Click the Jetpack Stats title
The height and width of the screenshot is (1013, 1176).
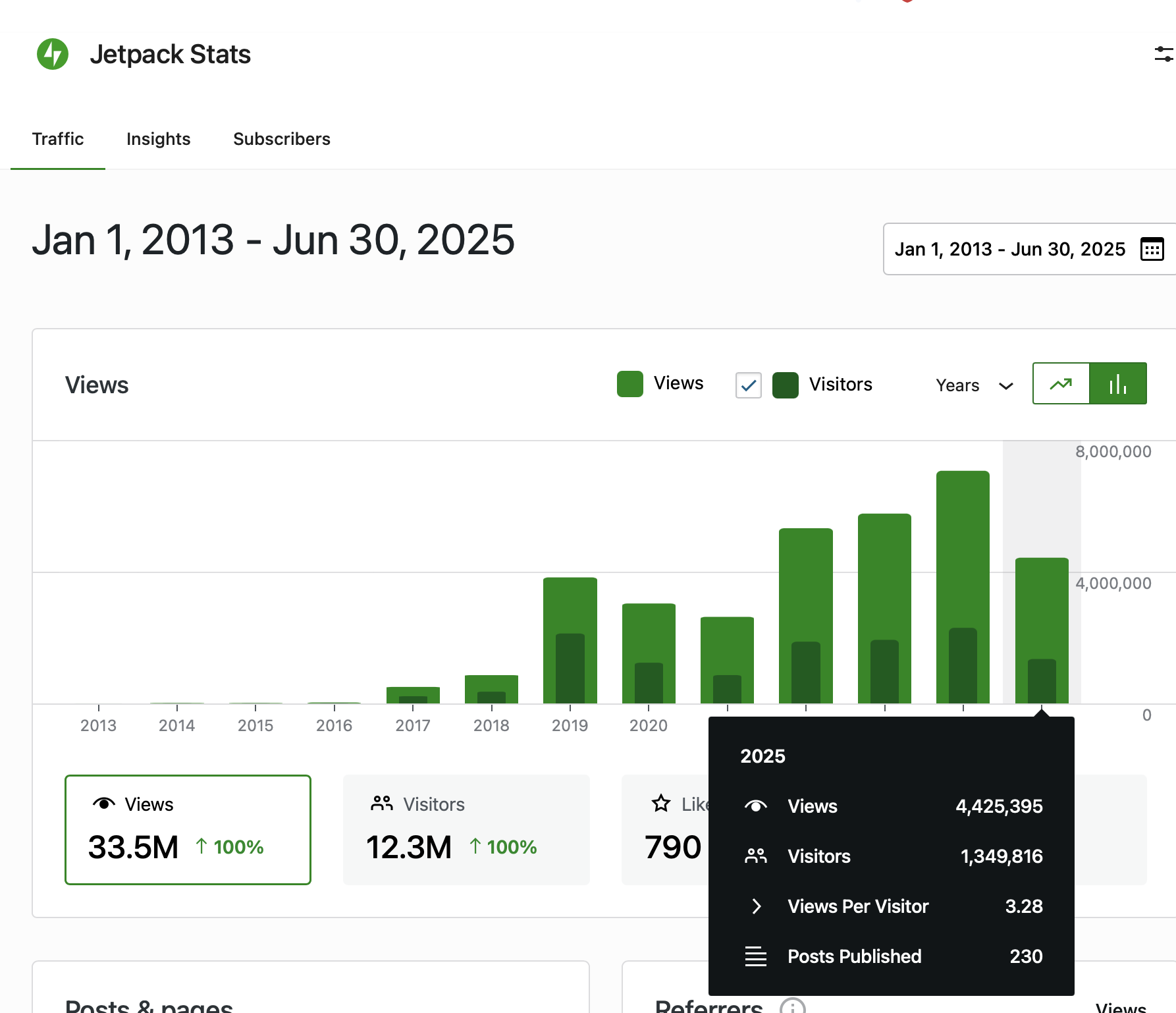170,54
